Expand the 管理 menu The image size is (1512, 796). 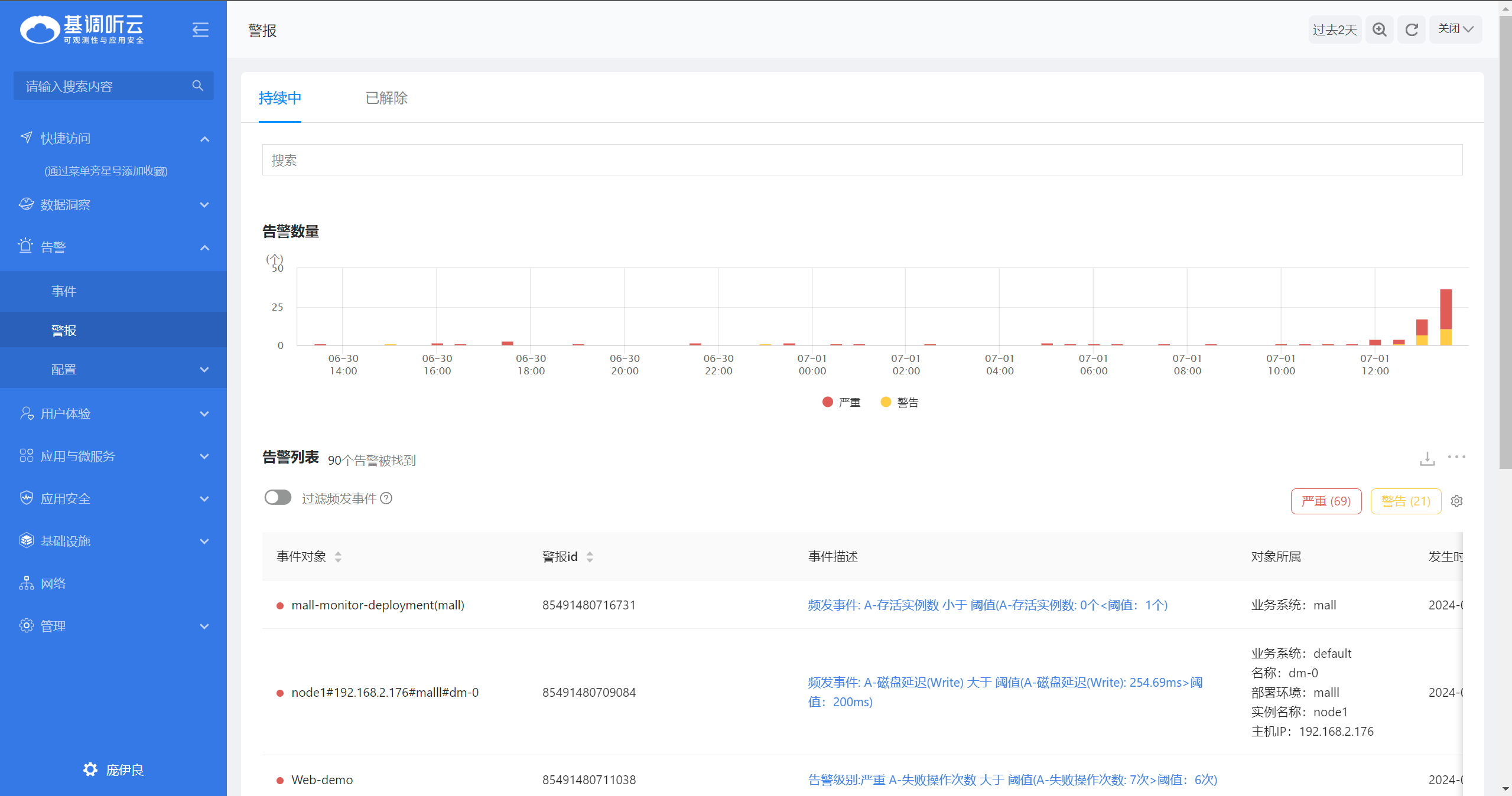tap(204, 627)
